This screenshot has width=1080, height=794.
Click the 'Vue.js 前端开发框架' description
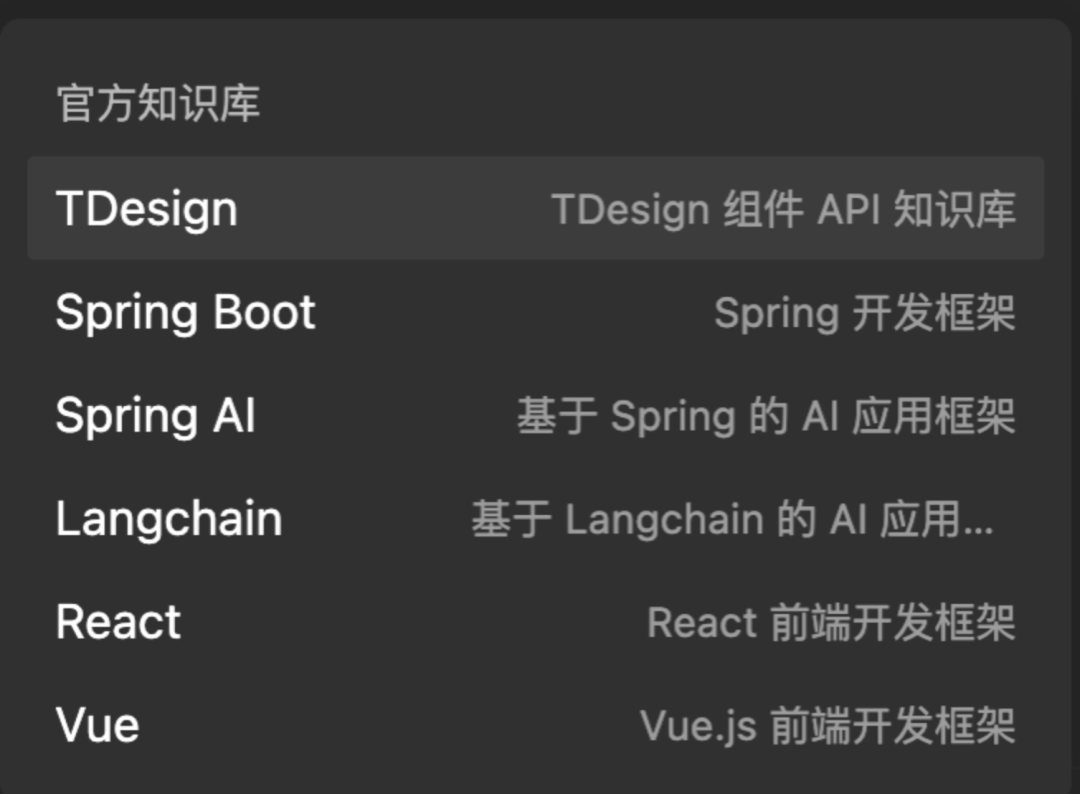pyautogui.click(x=828, y=726)
